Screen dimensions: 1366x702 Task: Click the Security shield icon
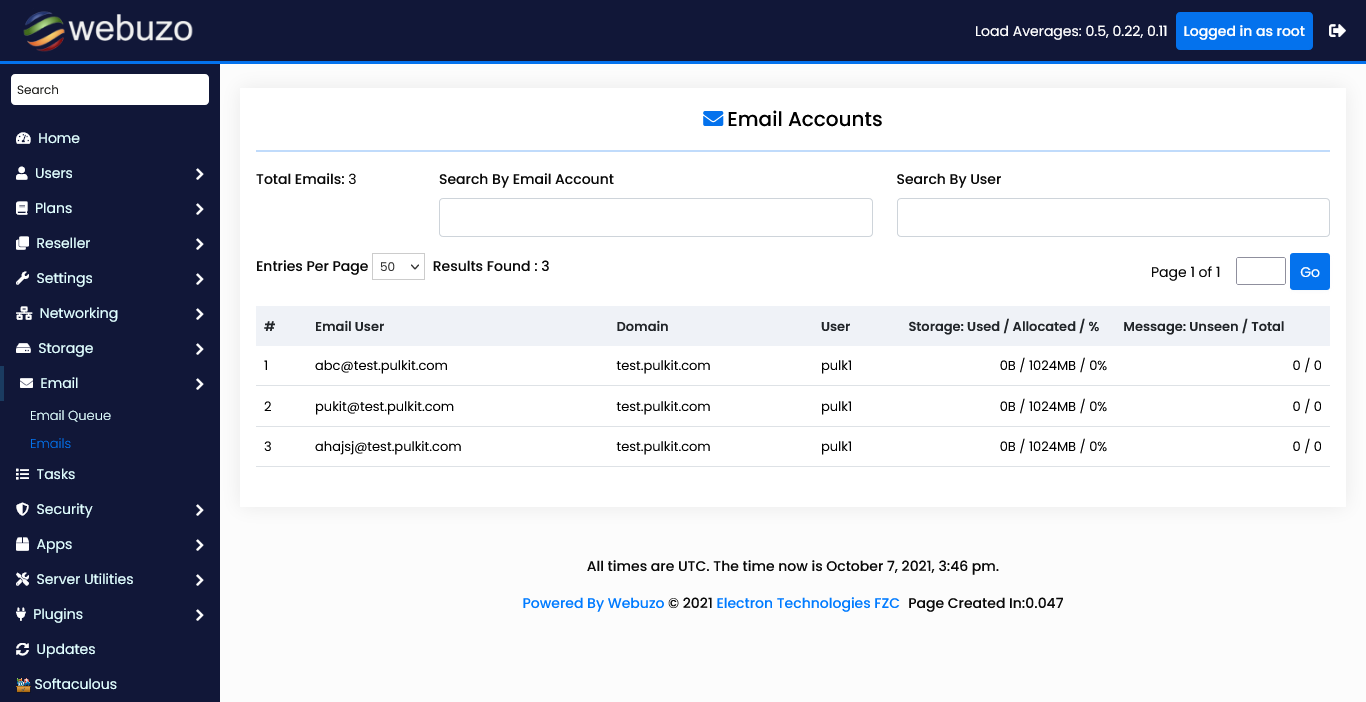coord(23,509)
